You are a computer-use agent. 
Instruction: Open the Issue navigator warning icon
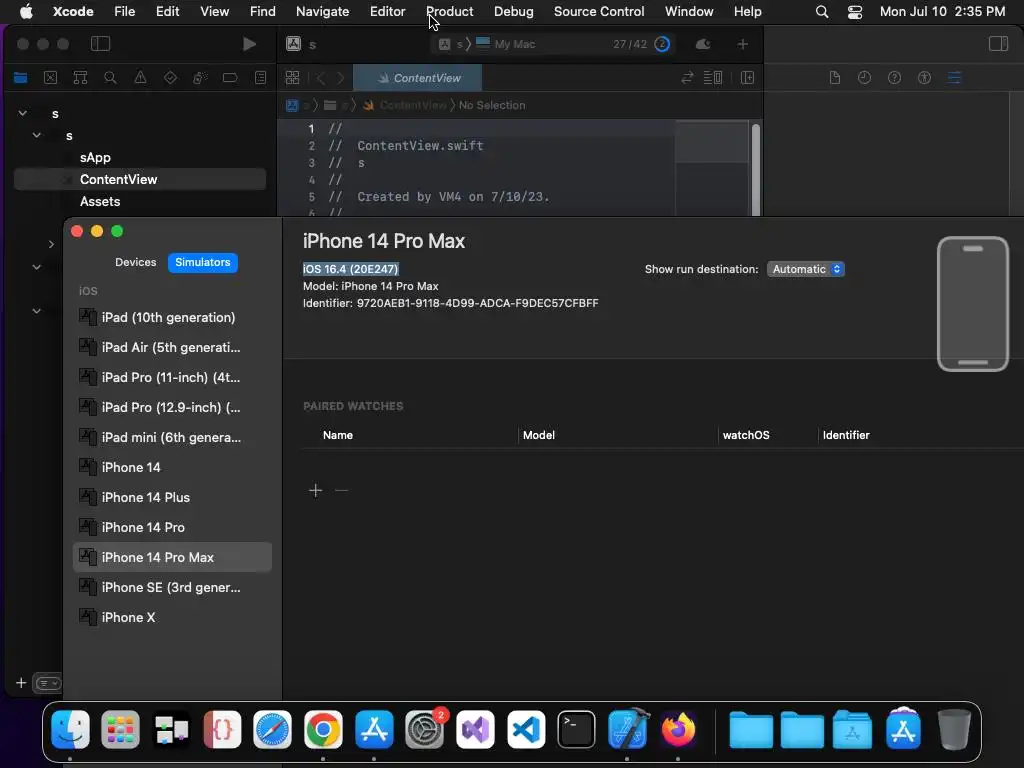pos(140,78)
